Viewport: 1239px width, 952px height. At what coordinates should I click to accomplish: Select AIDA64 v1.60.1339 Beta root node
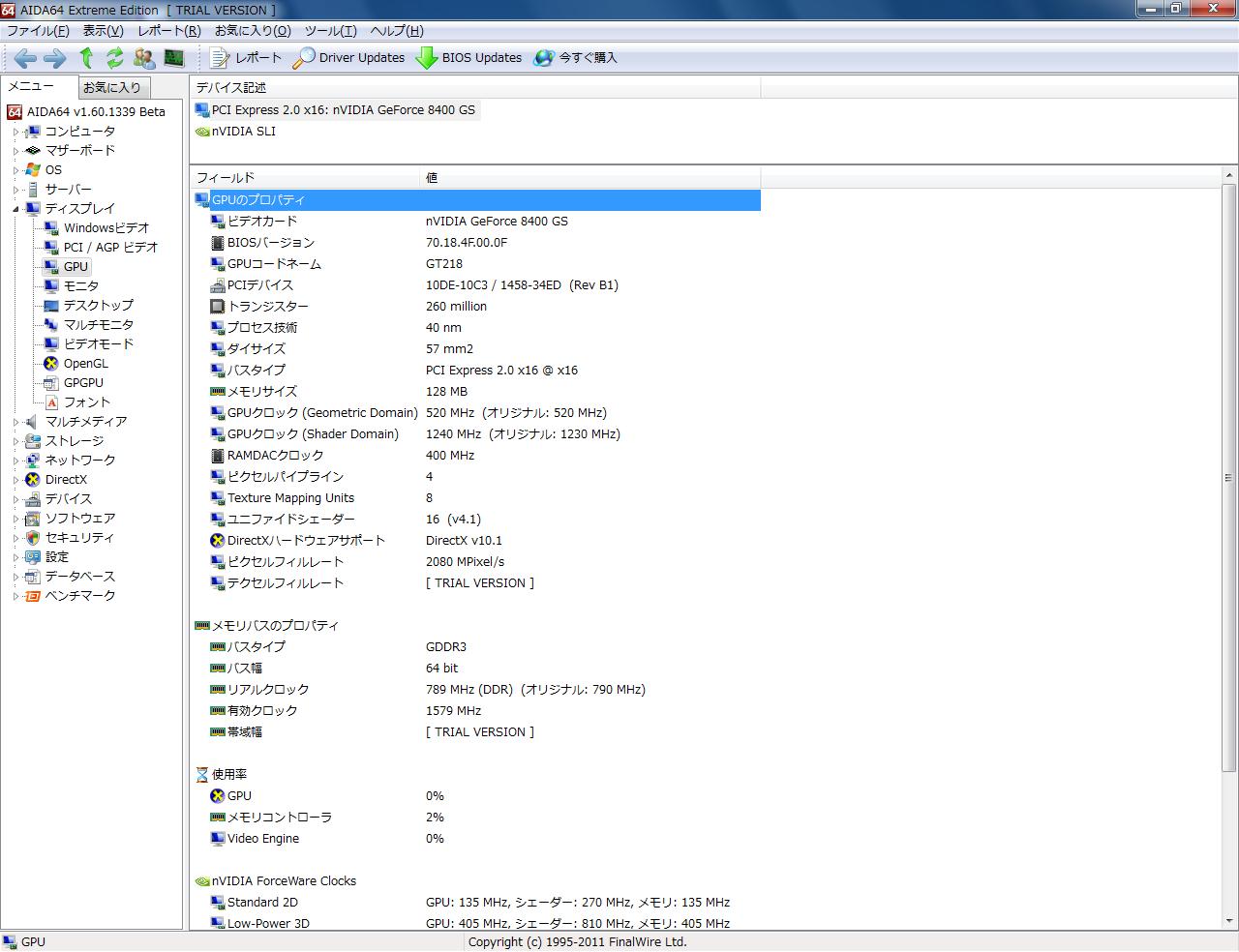coord(96,112)
